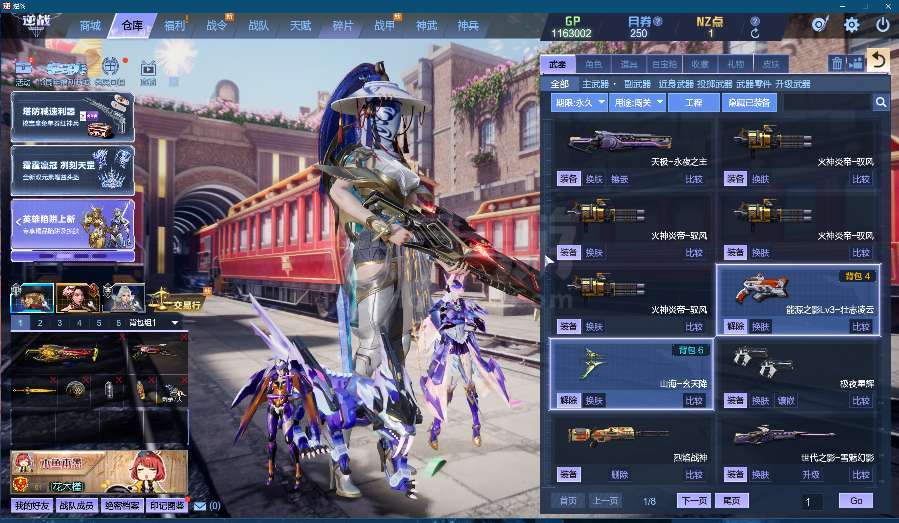Open the player profile card 小鱼
The width and height of the screenshot is (899, 523).
[99, 472]
